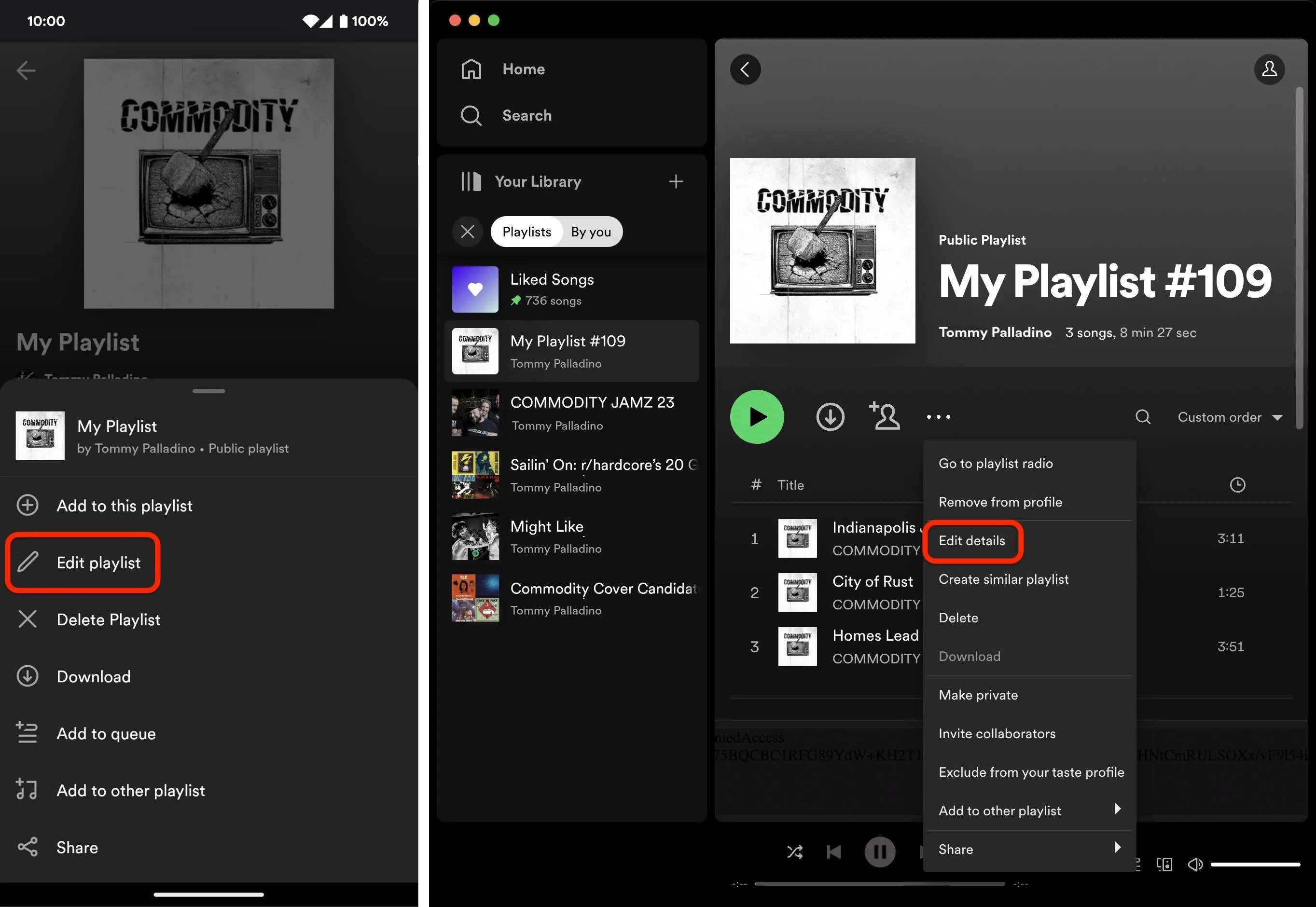Open Commodity Cover Candidates playlist

[572, 598]
